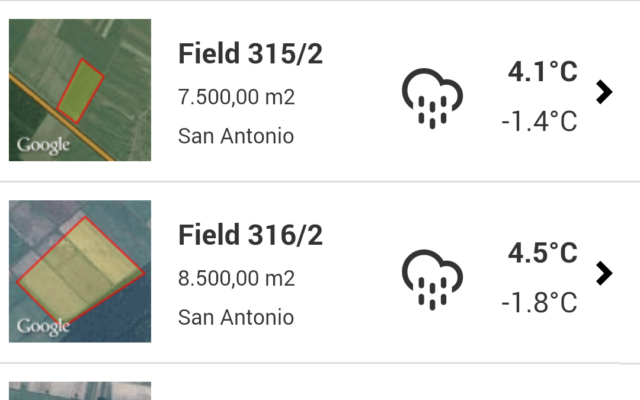640x400 pixels.
Task: Expand Field 315/2 details with chevron arrow
Action: 604,92
